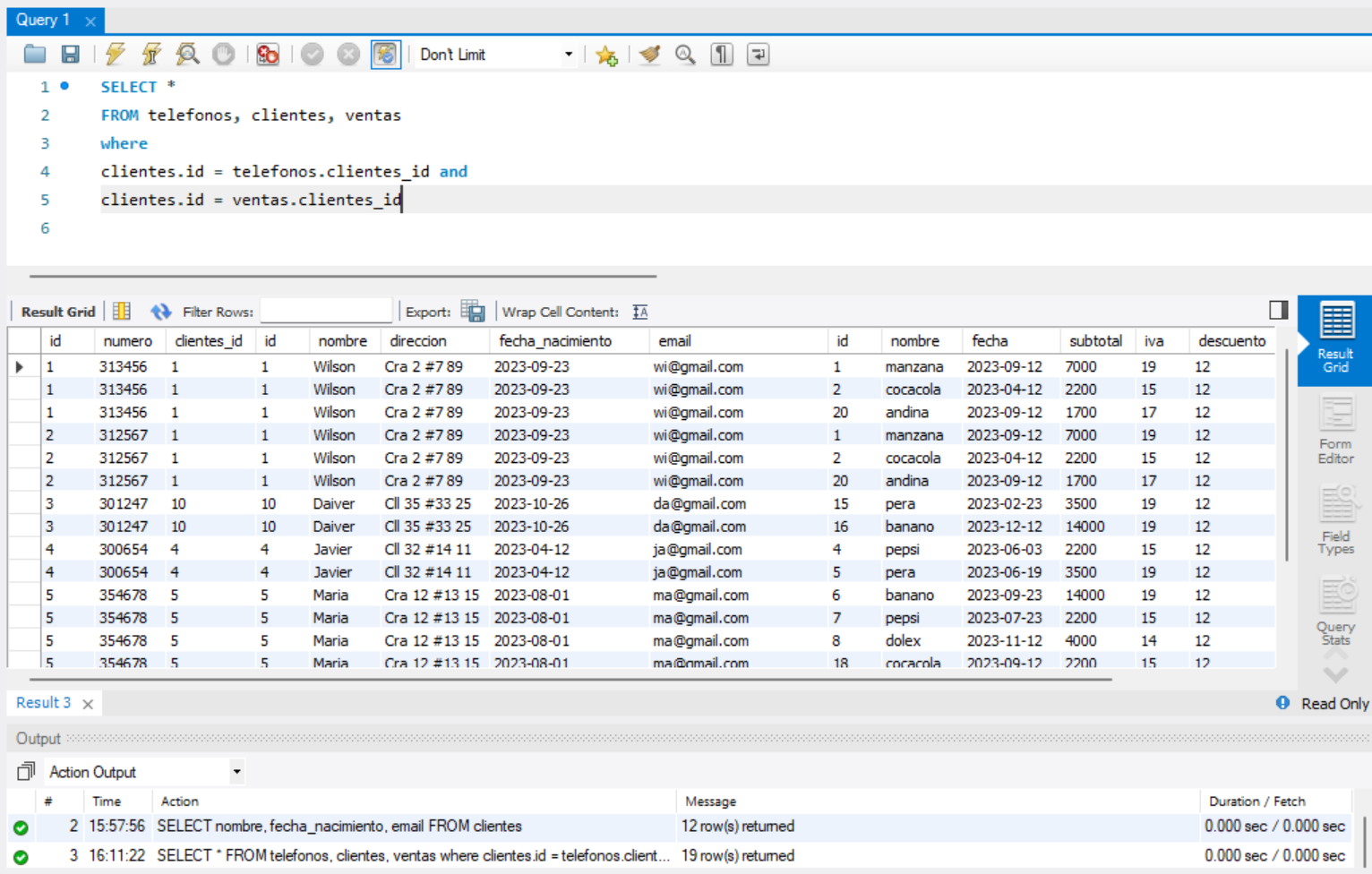Sort by subtotal column header

click(1095, 341)
